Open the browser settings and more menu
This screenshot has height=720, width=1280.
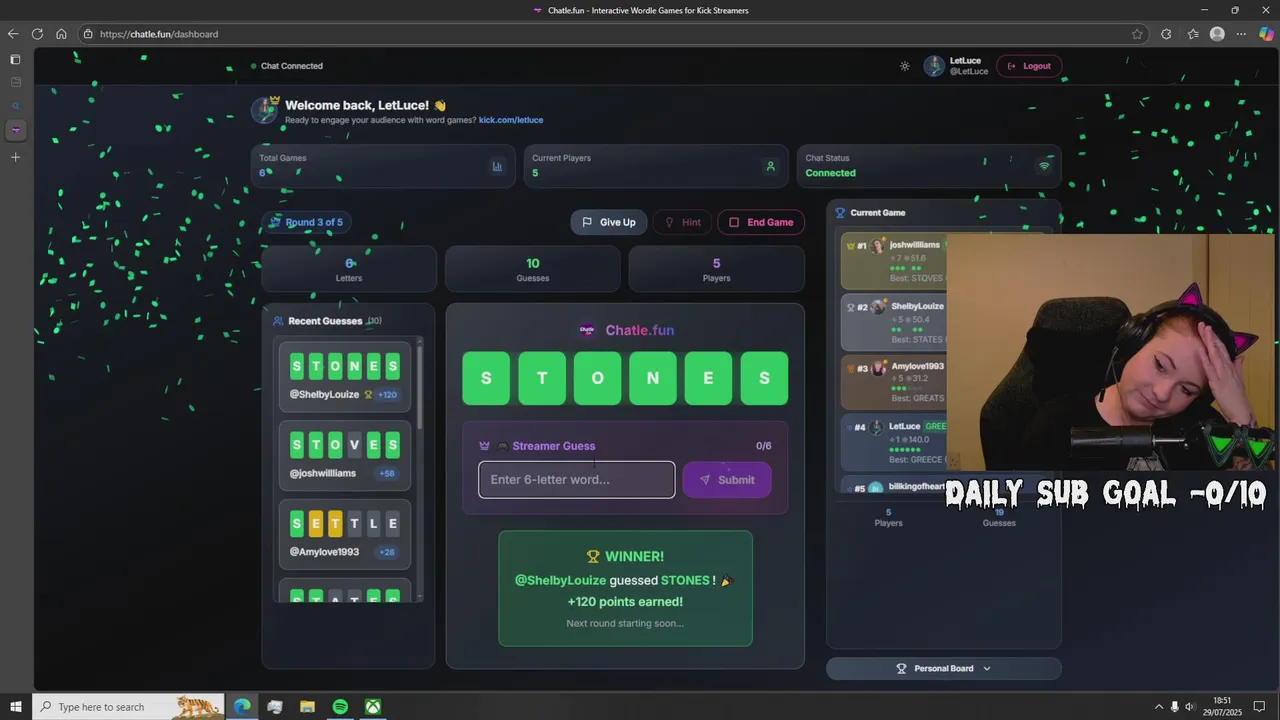(1242, 34)
